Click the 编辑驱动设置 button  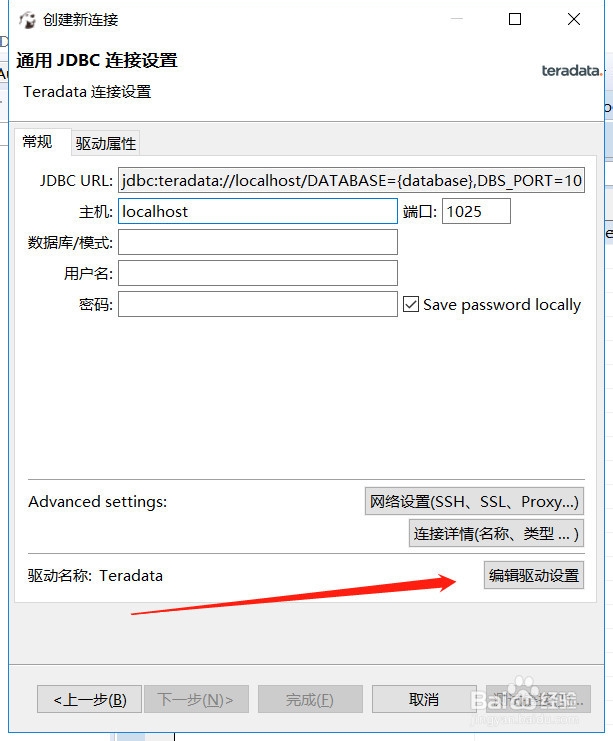(534, 575)
